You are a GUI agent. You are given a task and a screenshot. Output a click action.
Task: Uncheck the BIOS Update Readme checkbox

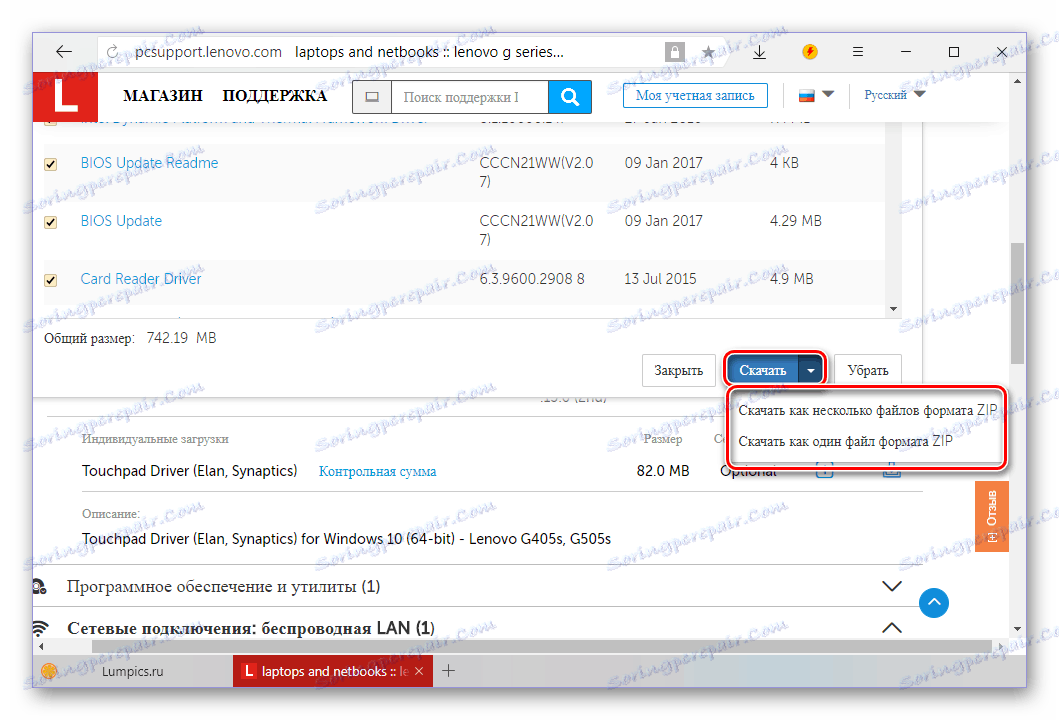coord(51,164)
